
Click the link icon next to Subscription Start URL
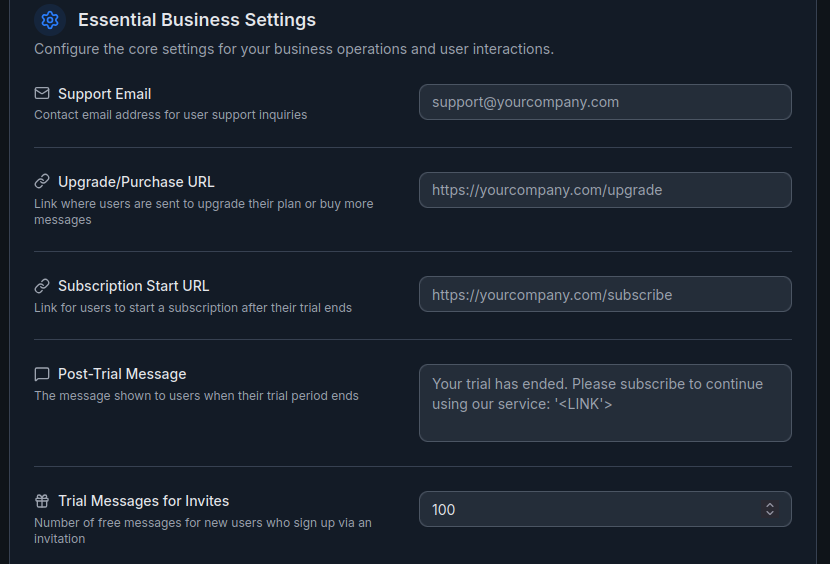[x=42, y=286]
